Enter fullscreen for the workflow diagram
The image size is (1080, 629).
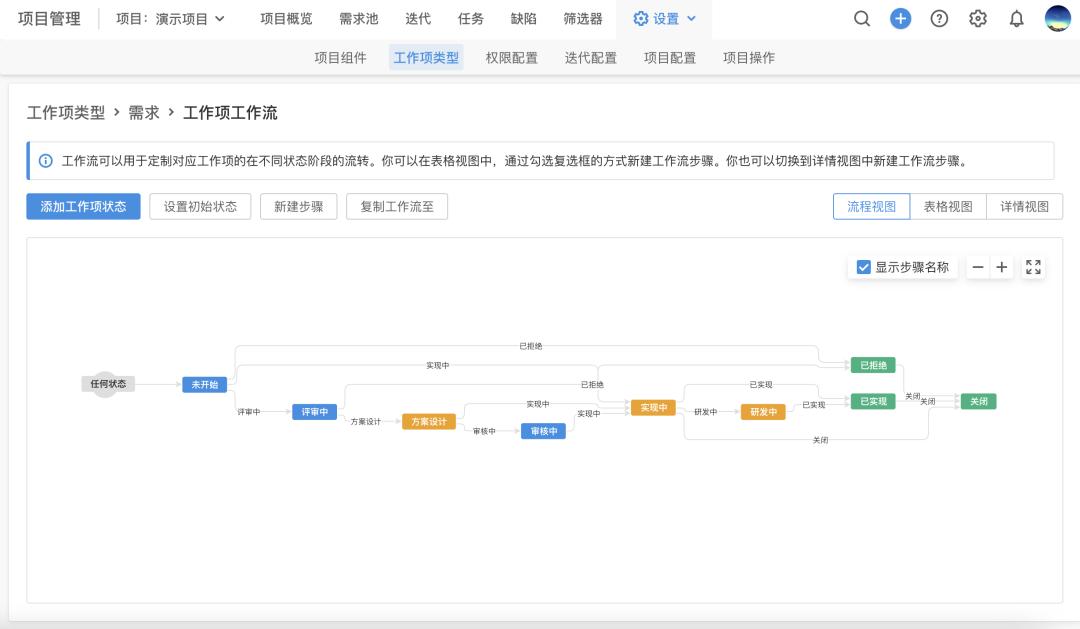[1033, 267]
